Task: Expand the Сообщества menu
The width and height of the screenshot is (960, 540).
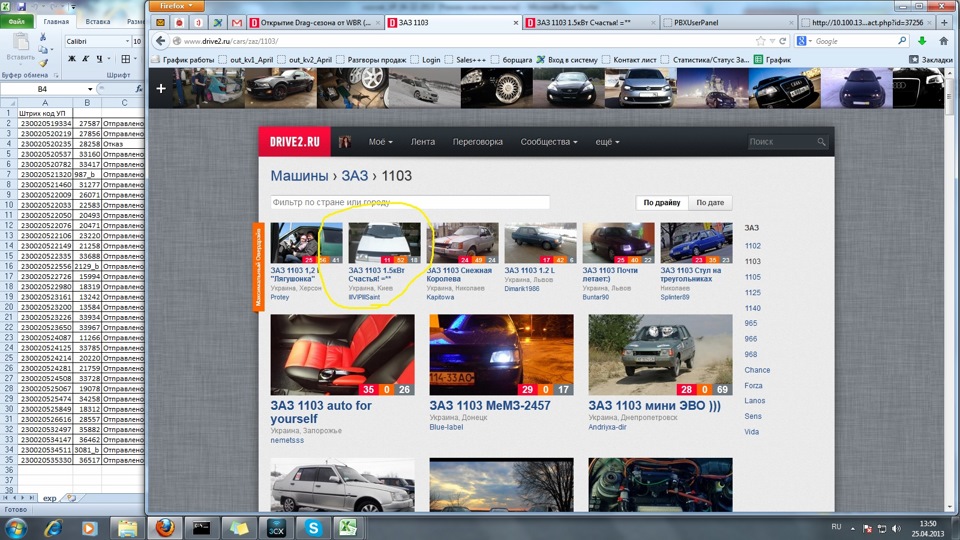Action: point(549,141)
